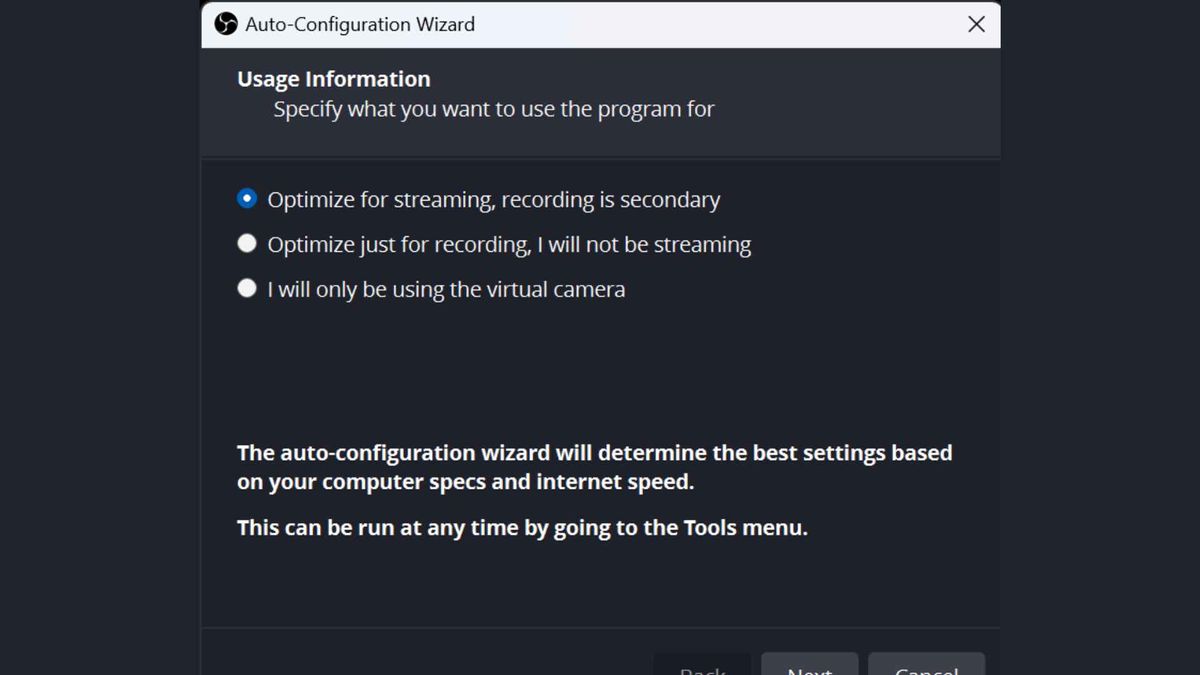Select 'I will only be using the virtual camera'
This screenshot has width=1200, height=675.
pos(246,288)
